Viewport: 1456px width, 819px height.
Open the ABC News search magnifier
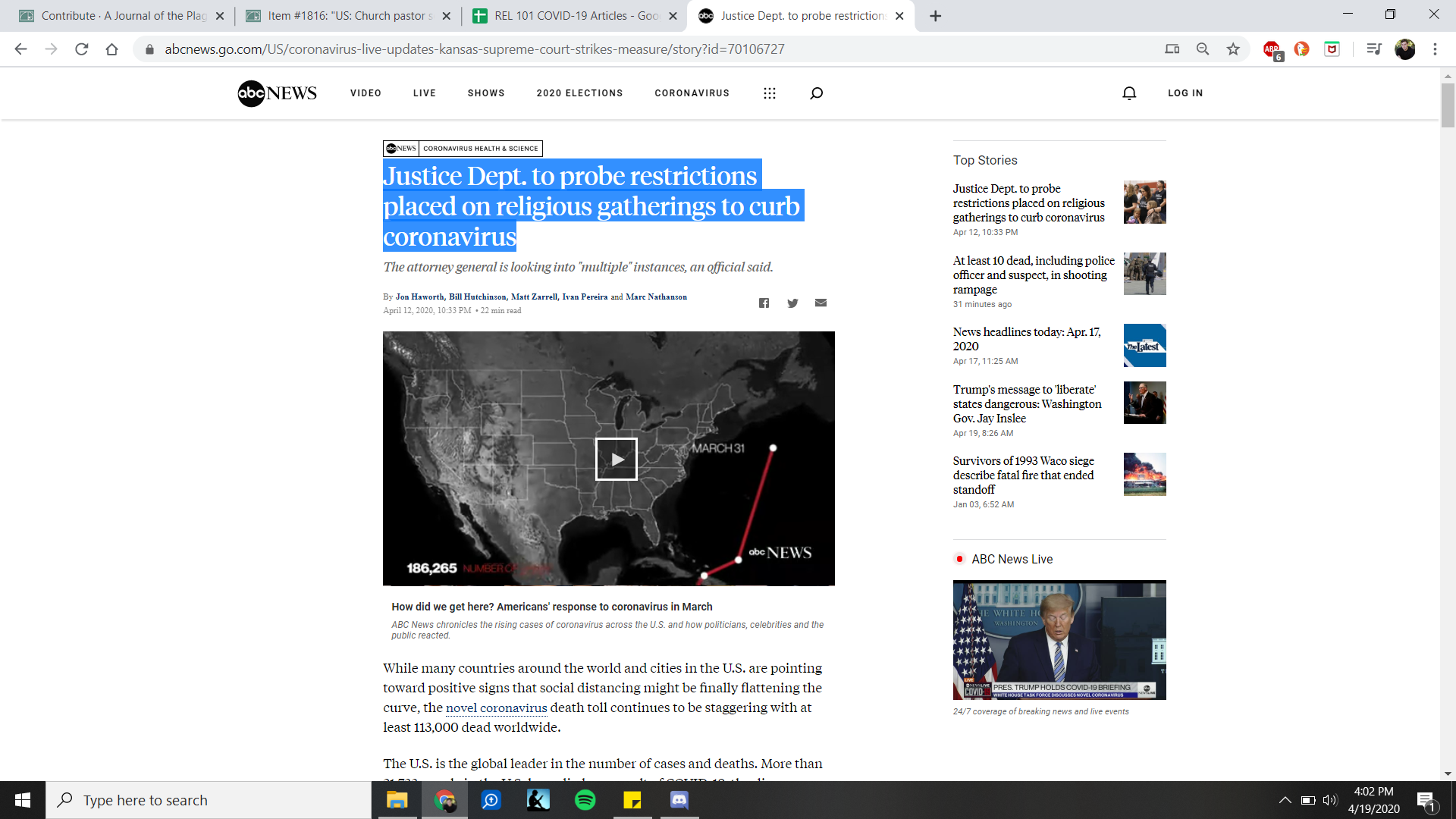tap(816, 93)
